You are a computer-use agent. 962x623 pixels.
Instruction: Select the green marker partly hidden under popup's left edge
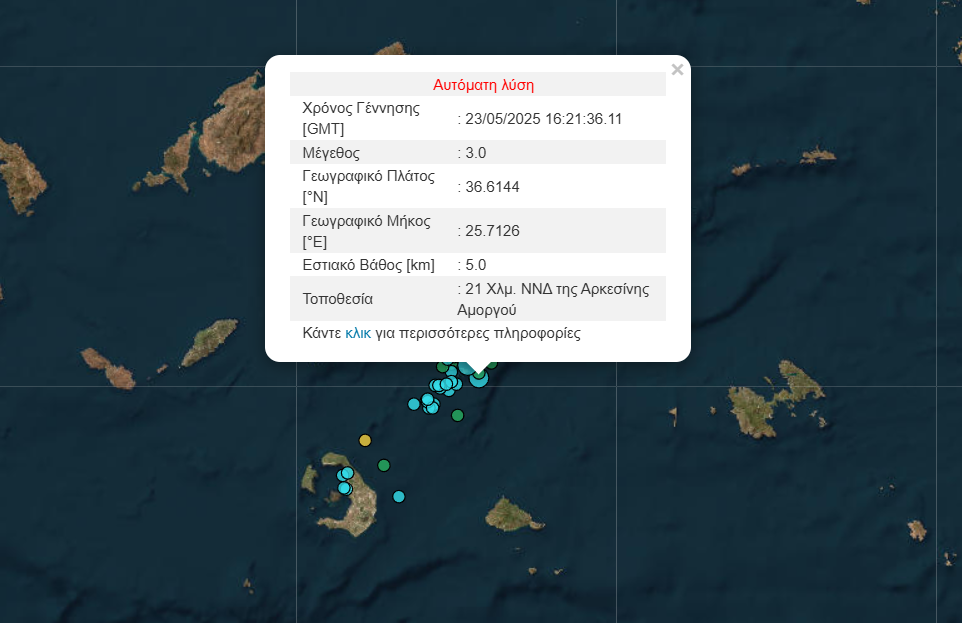(442, 367)
